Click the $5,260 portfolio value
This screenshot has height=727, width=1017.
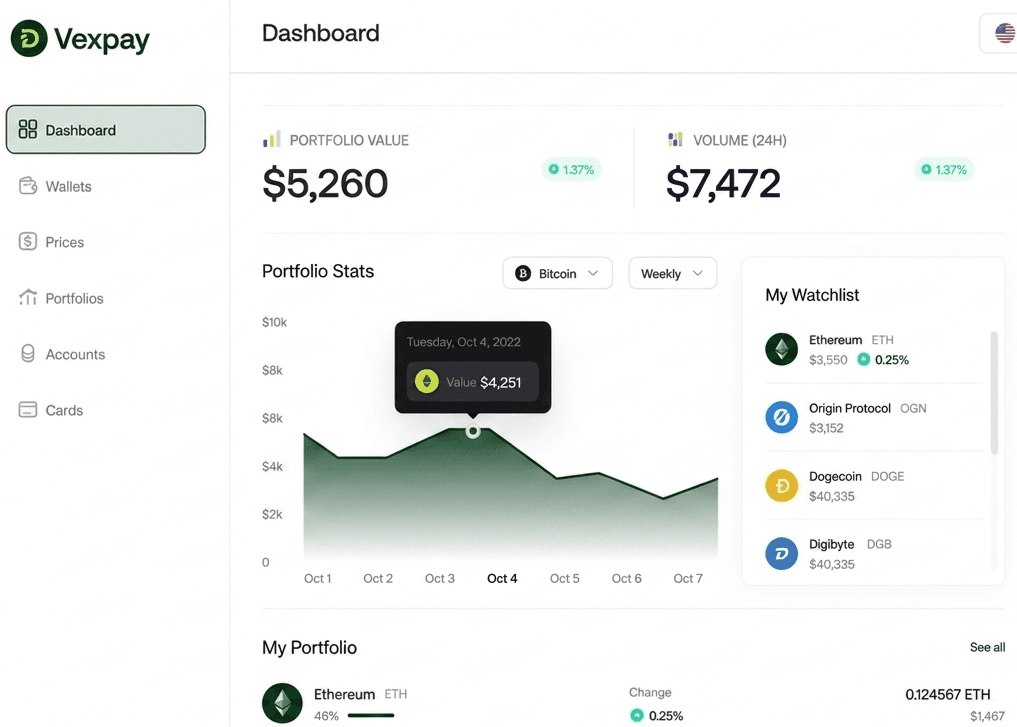(x=325, y=184)
